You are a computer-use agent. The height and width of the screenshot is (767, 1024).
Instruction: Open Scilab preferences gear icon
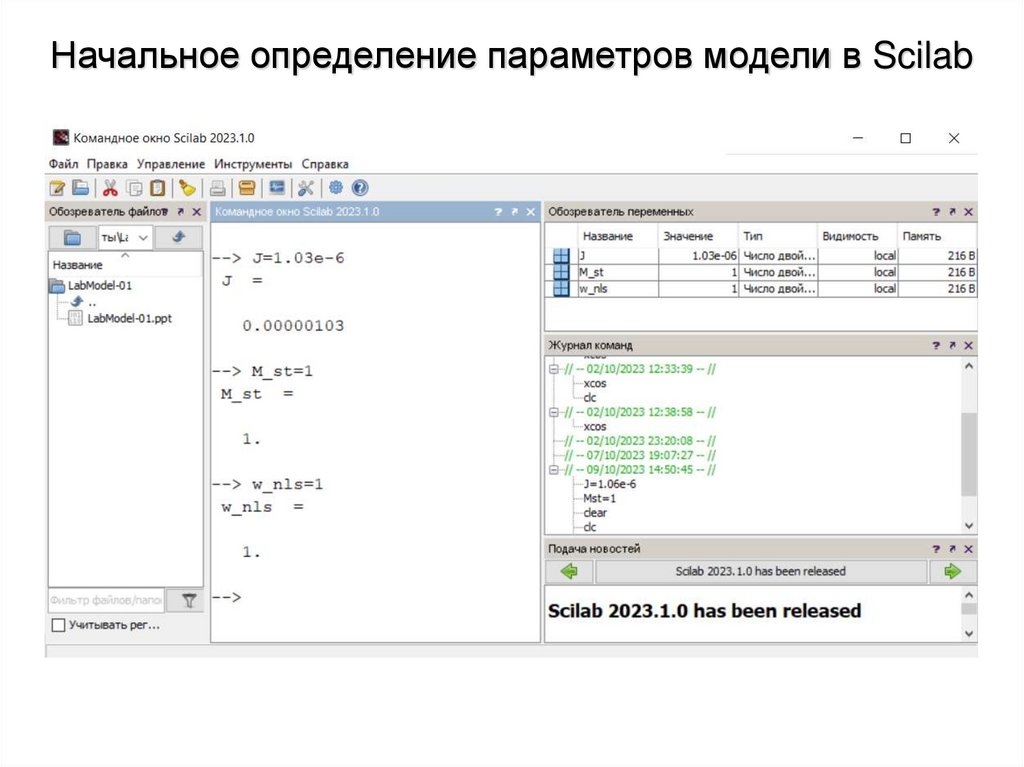(x=335, y=187)
